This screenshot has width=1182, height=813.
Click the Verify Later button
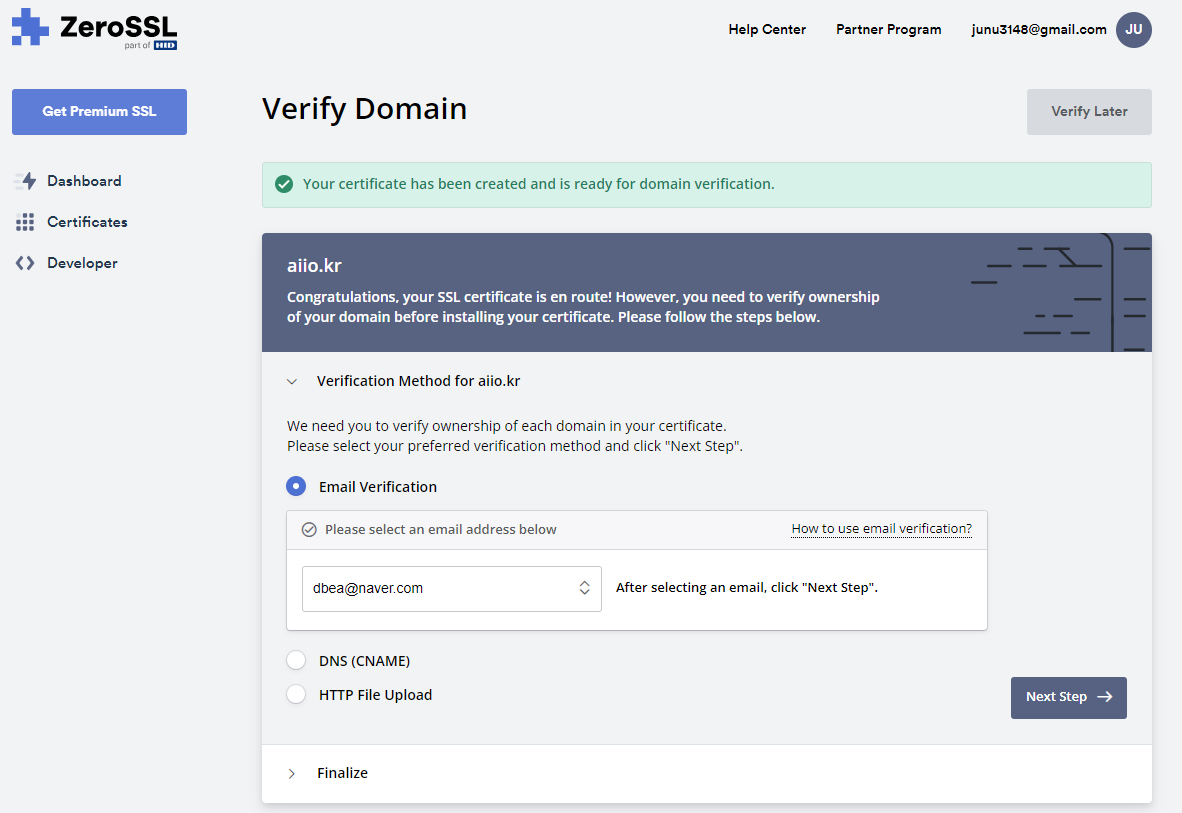click(1089, 112)
